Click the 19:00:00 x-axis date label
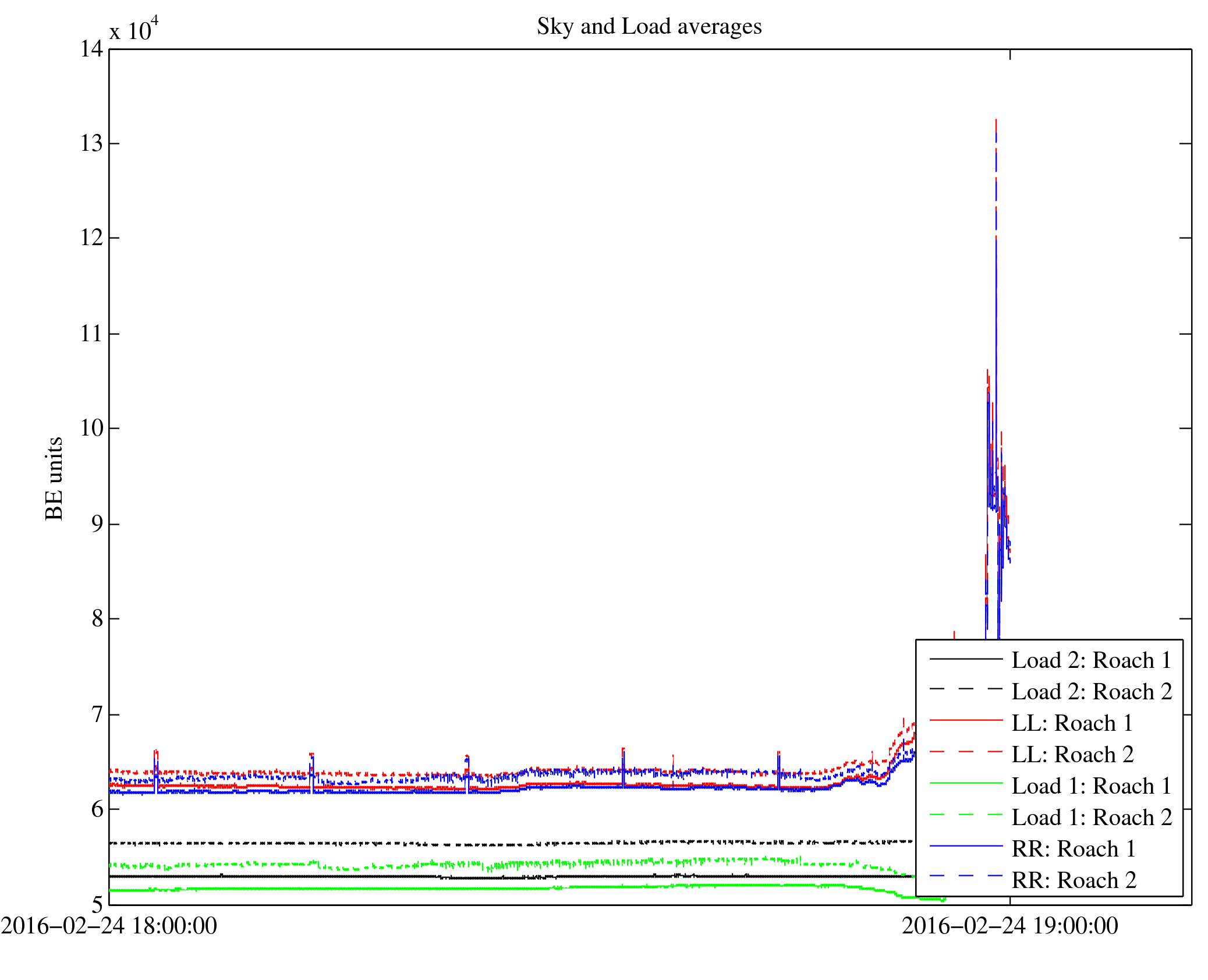Image resolution: width=1208 pixels, height=980 pixels. tap(1009, 926)
